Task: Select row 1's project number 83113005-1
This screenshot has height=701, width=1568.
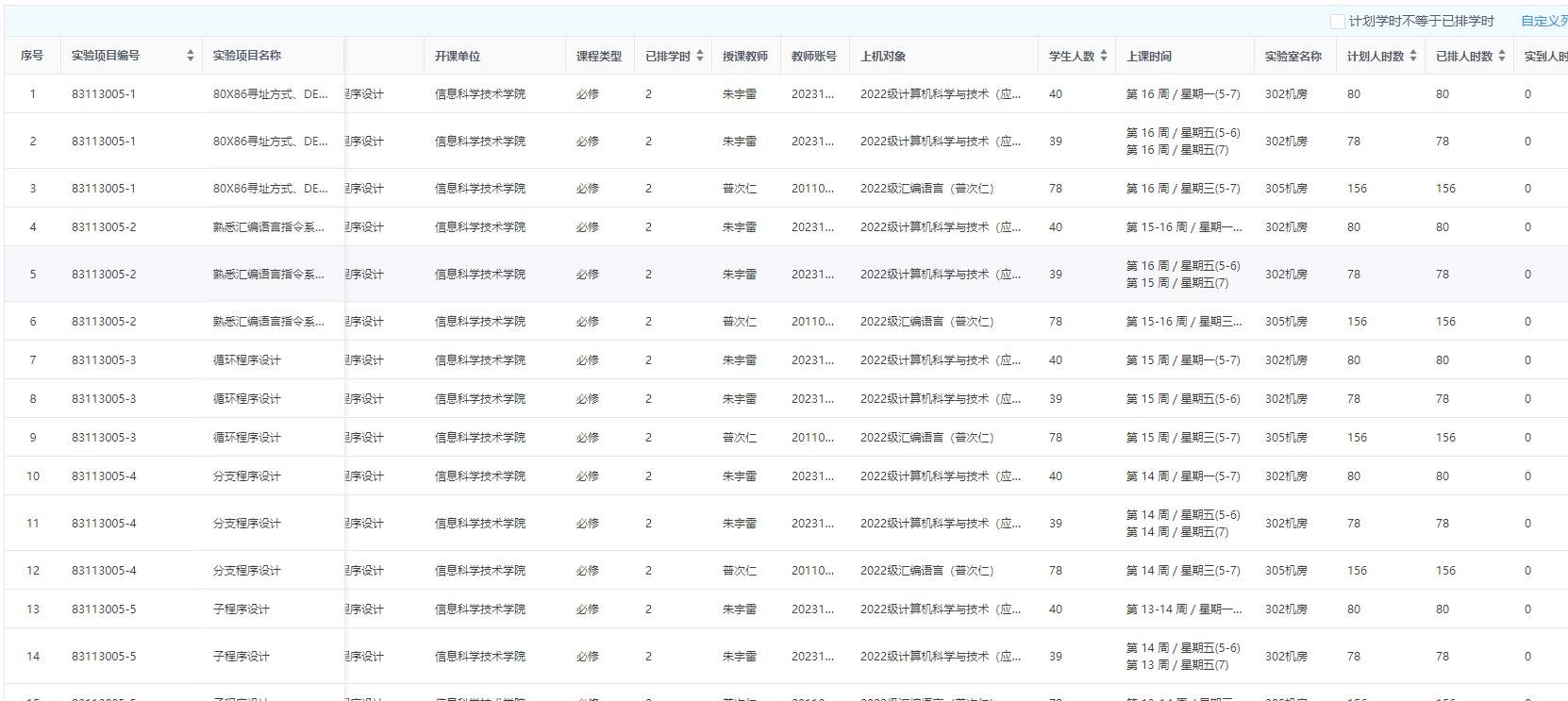Action: 104,94
